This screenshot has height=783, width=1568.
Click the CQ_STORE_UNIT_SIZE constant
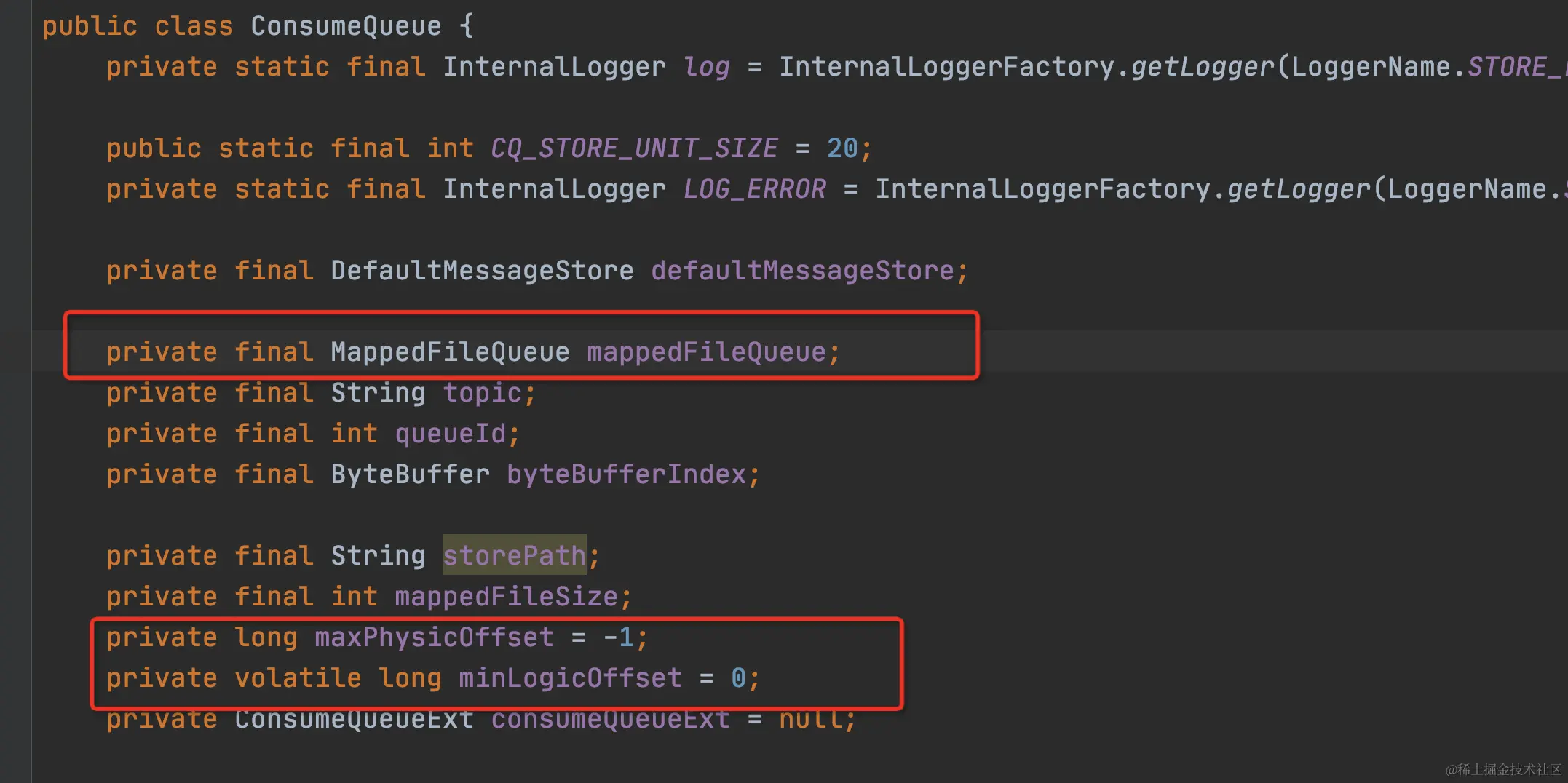634,148
